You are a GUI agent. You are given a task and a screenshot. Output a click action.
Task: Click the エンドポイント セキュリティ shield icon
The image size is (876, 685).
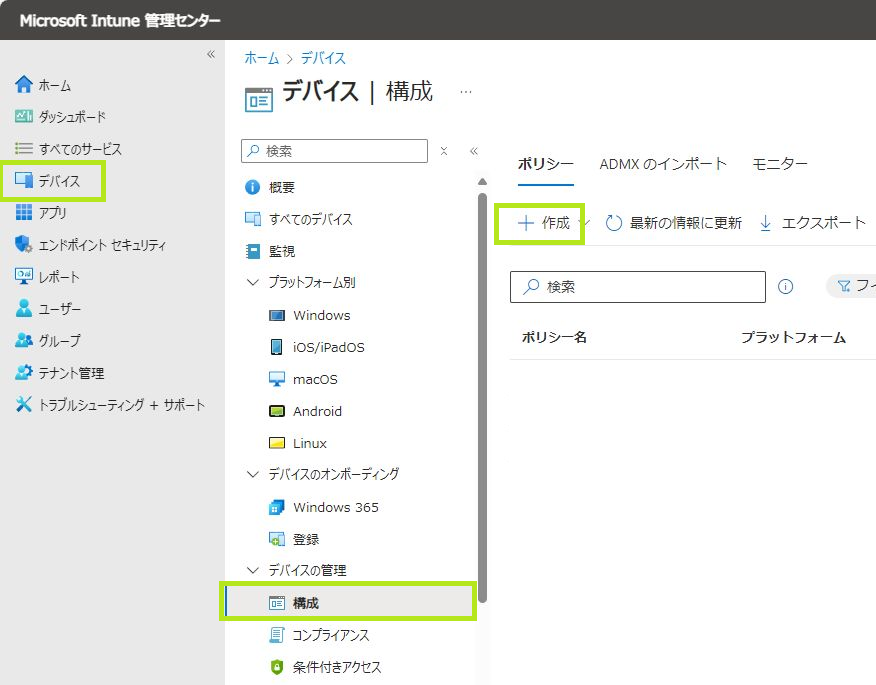23,244
